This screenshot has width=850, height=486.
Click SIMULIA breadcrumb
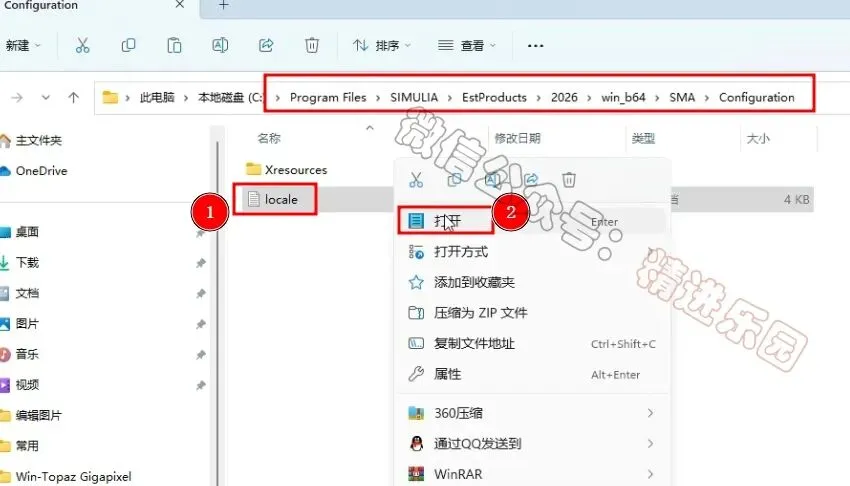pyautogui.click(x=414, y=98)
